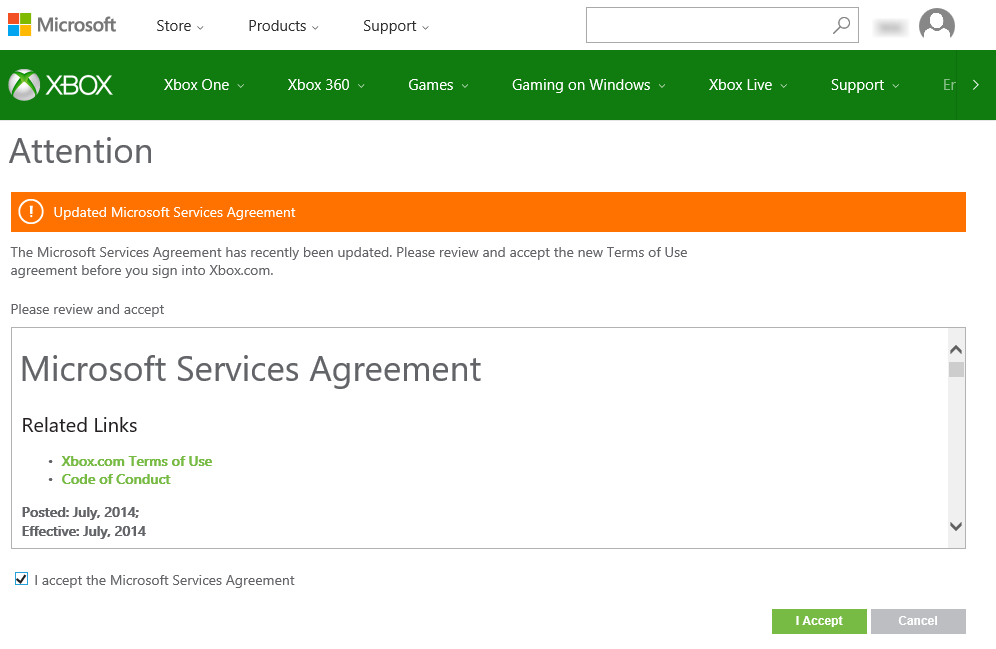The image size is (996, 649).
Task: Click the Microsoft Services Agreement document heading
Action: 251,369
